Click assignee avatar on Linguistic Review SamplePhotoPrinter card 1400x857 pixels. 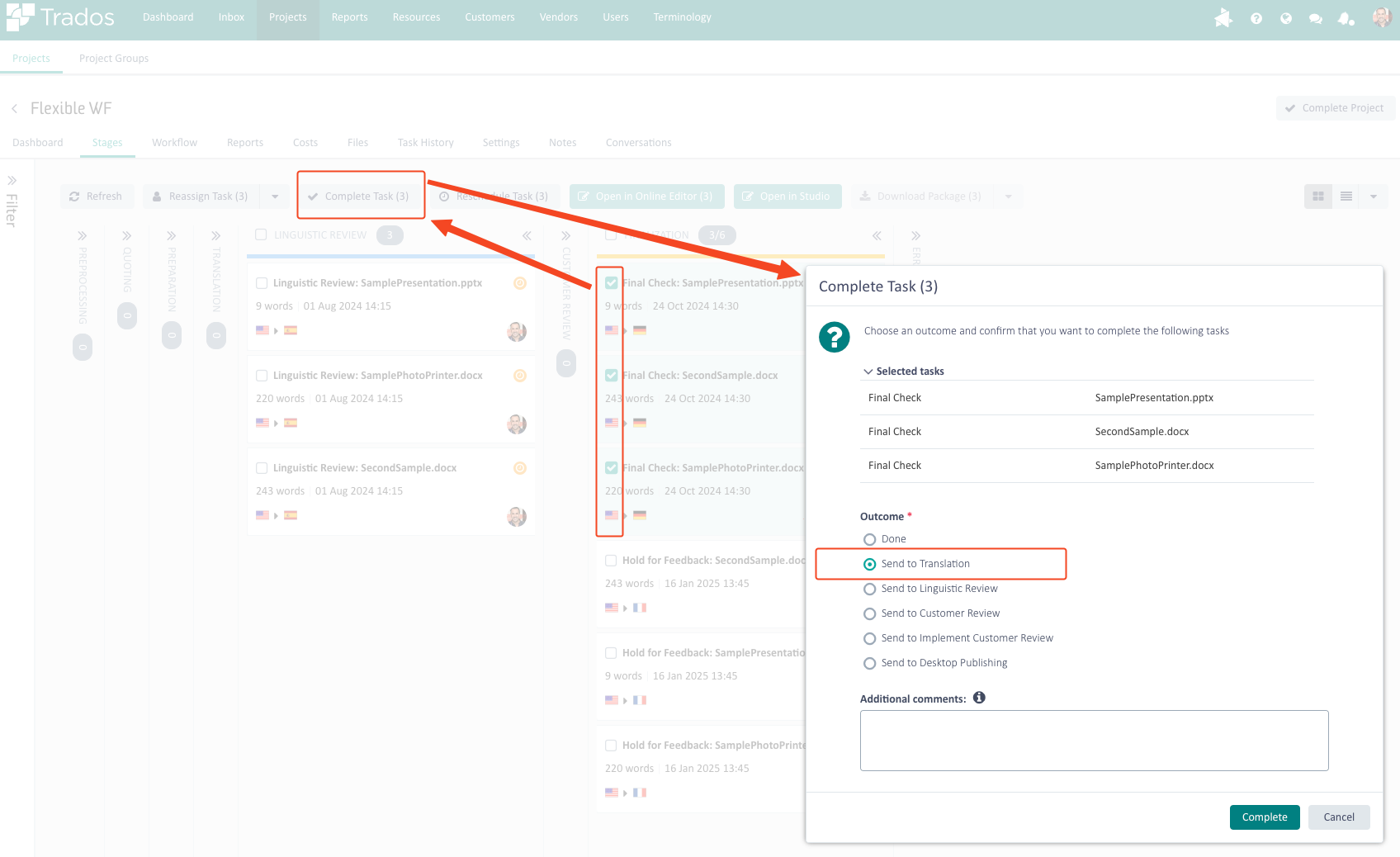(517, 424)
